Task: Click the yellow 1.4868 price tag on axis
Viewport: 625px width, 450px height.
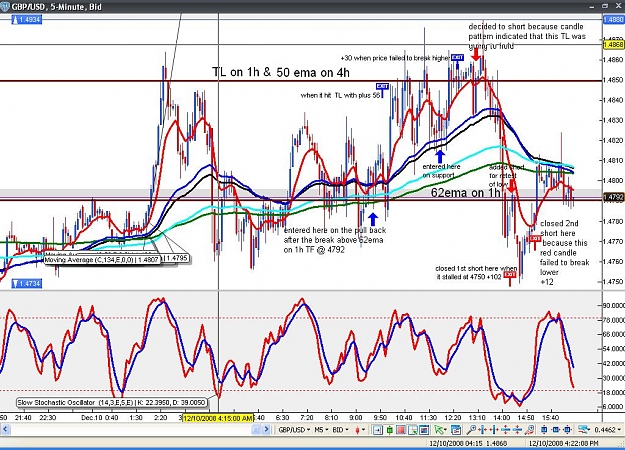Action: point(613,45)
